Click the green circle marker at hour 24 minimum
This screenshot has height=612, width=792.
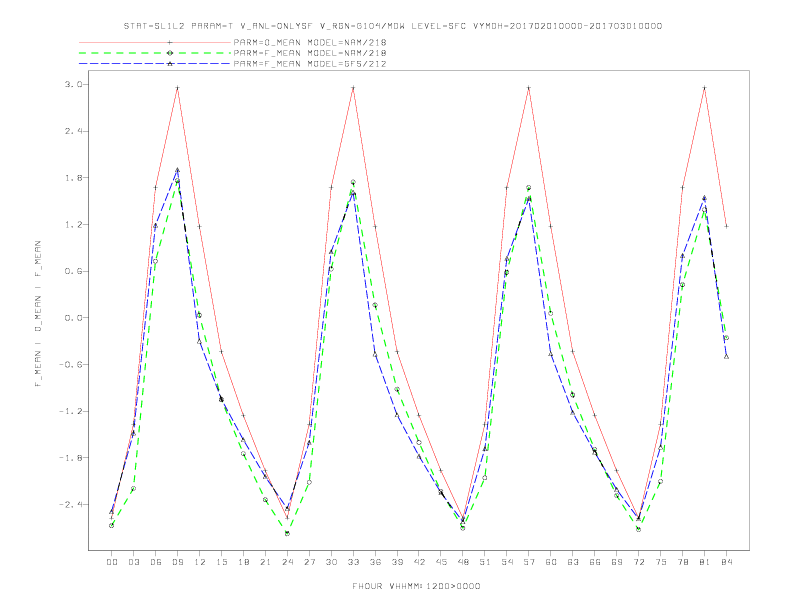[x=287, y=533]
